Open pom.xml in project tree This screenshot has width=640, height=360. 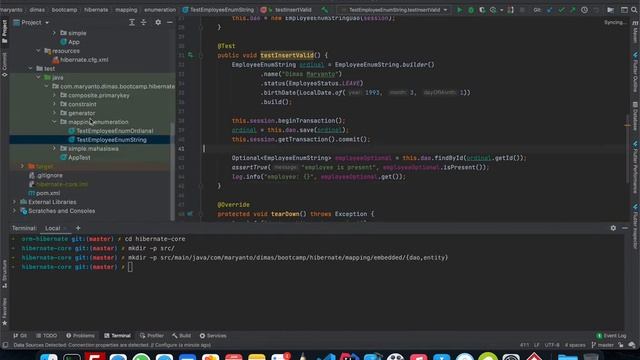click(44, 193)
